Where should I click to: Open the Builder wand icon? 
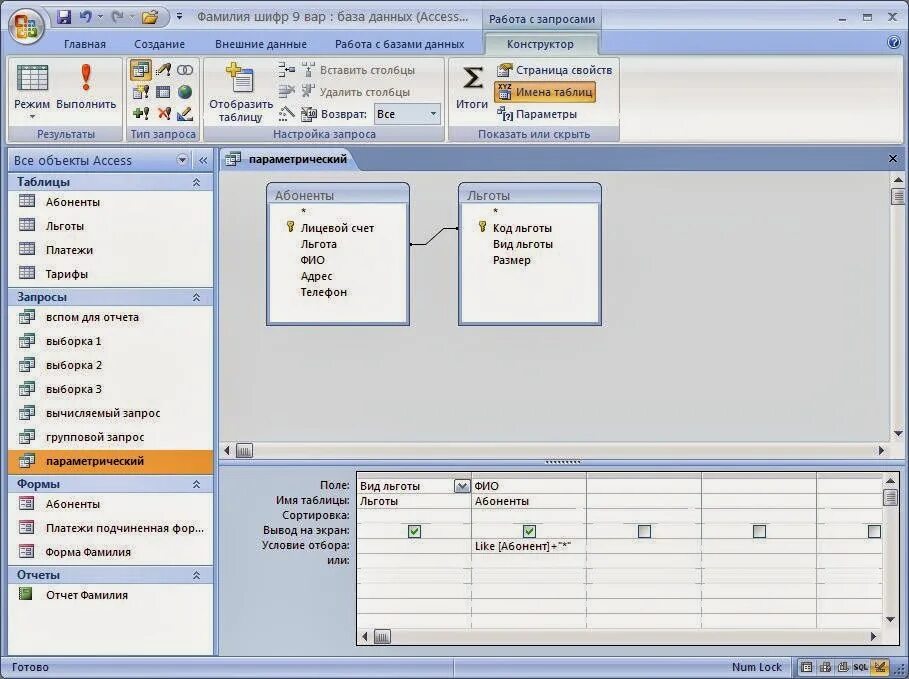click(x=286, y=114)
